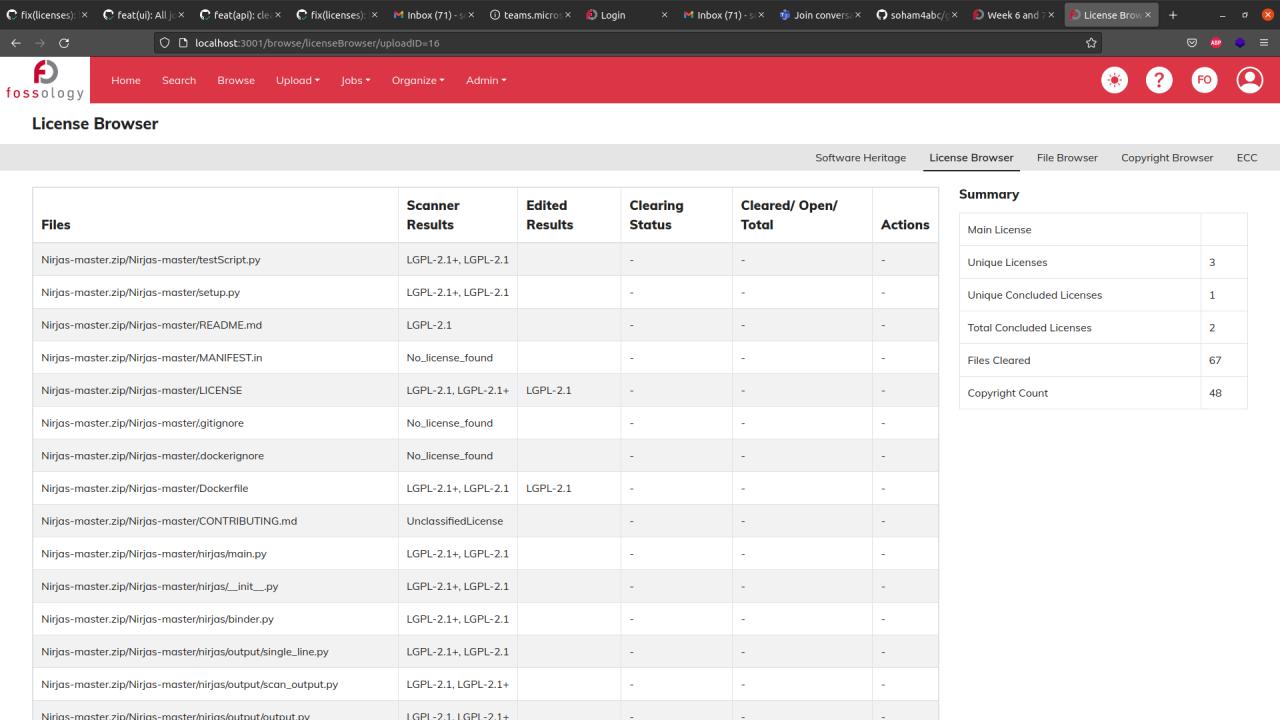
Task: Expand the Upload dropdown menu
Action: pyautogui.click(x=298, y=80)
